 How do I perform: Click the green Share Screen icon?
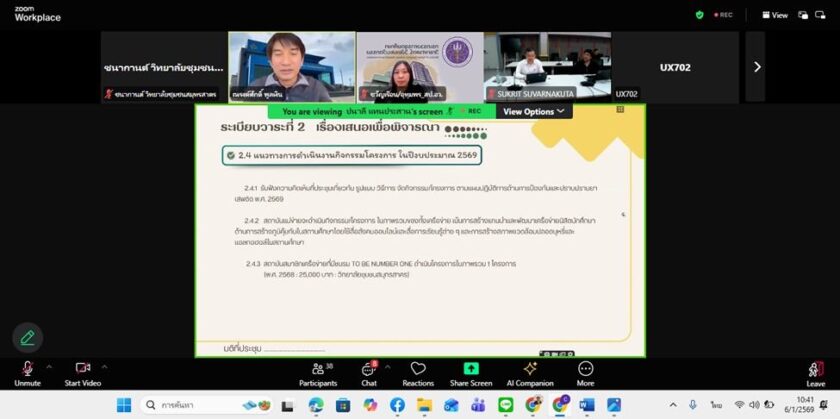(471, 369)
